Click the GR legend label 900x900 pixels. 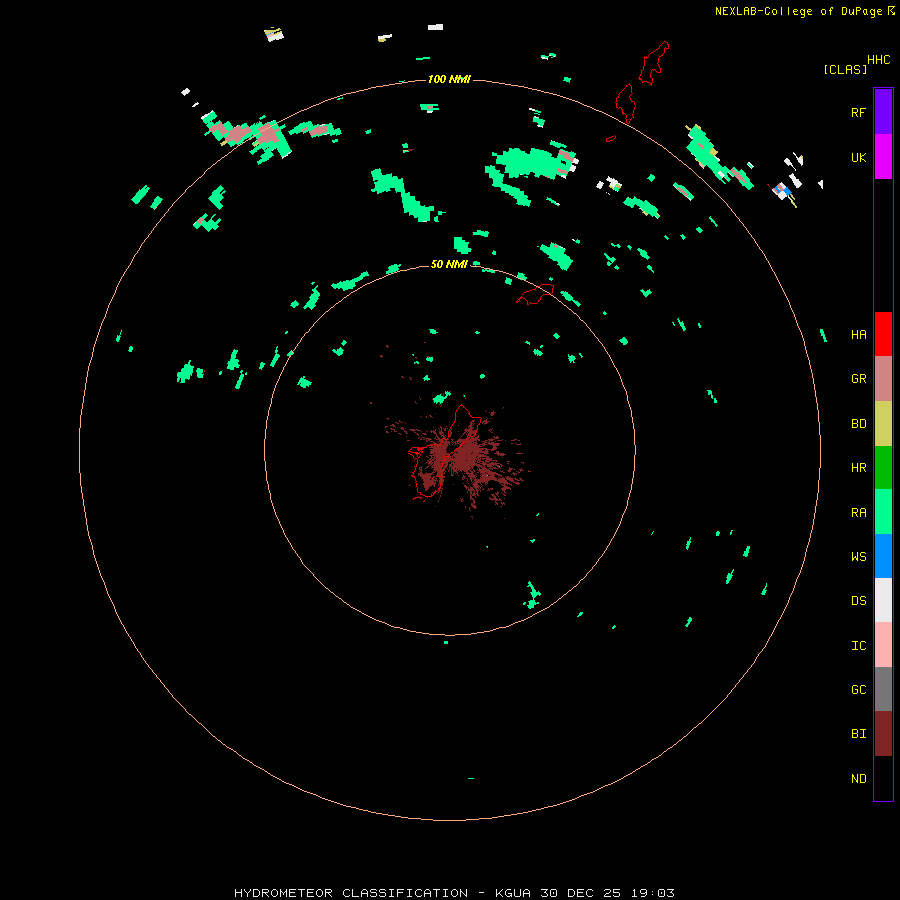tap(858, 379)
